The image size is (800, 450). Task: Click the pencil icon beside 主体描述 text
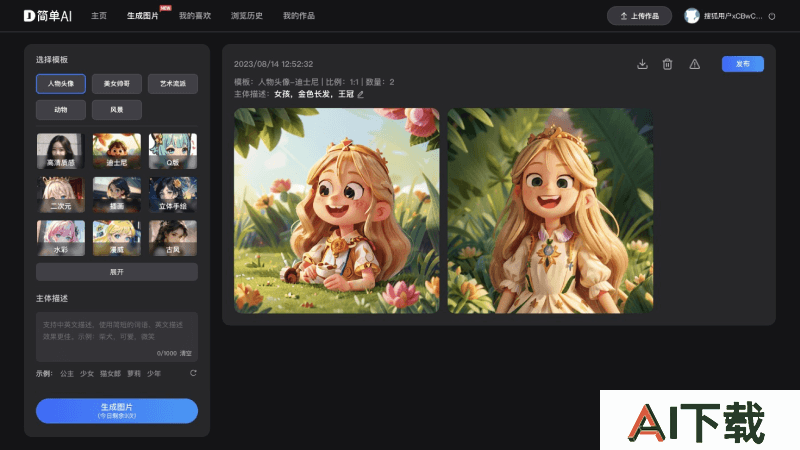361,94
